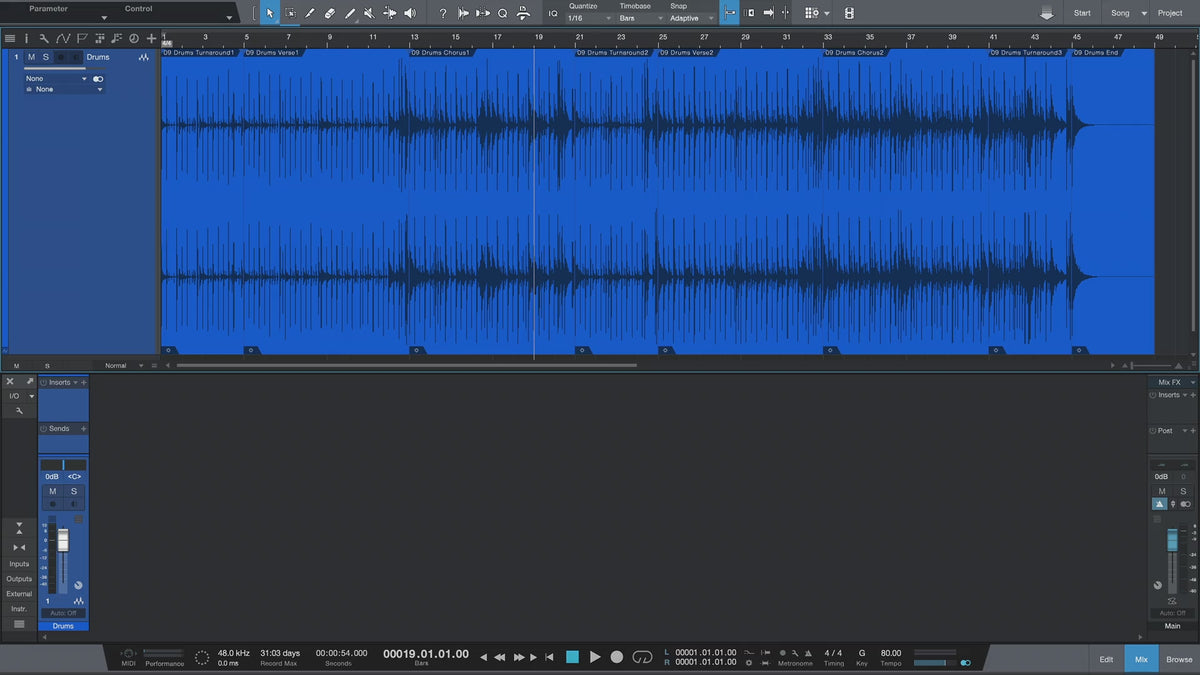Click the add track plus icon
Viewport: 1200px width, 675px height.
coord(151,38)
